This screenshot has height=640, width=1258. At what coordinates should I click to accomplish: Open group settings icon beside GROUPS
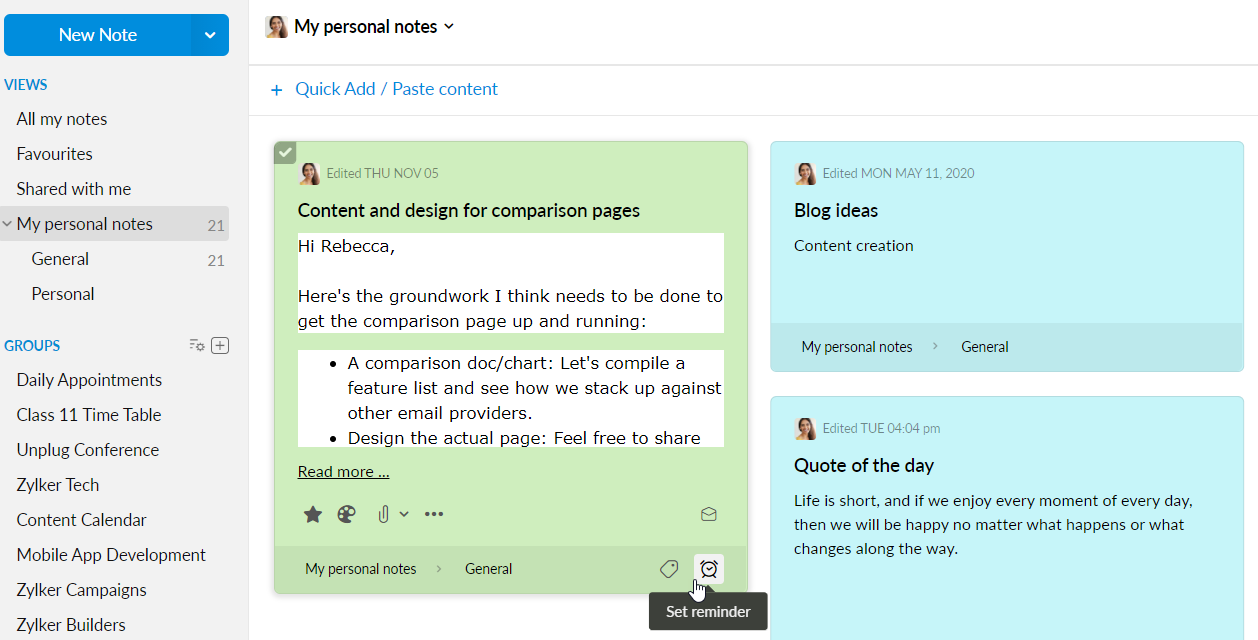click(197, 344)
